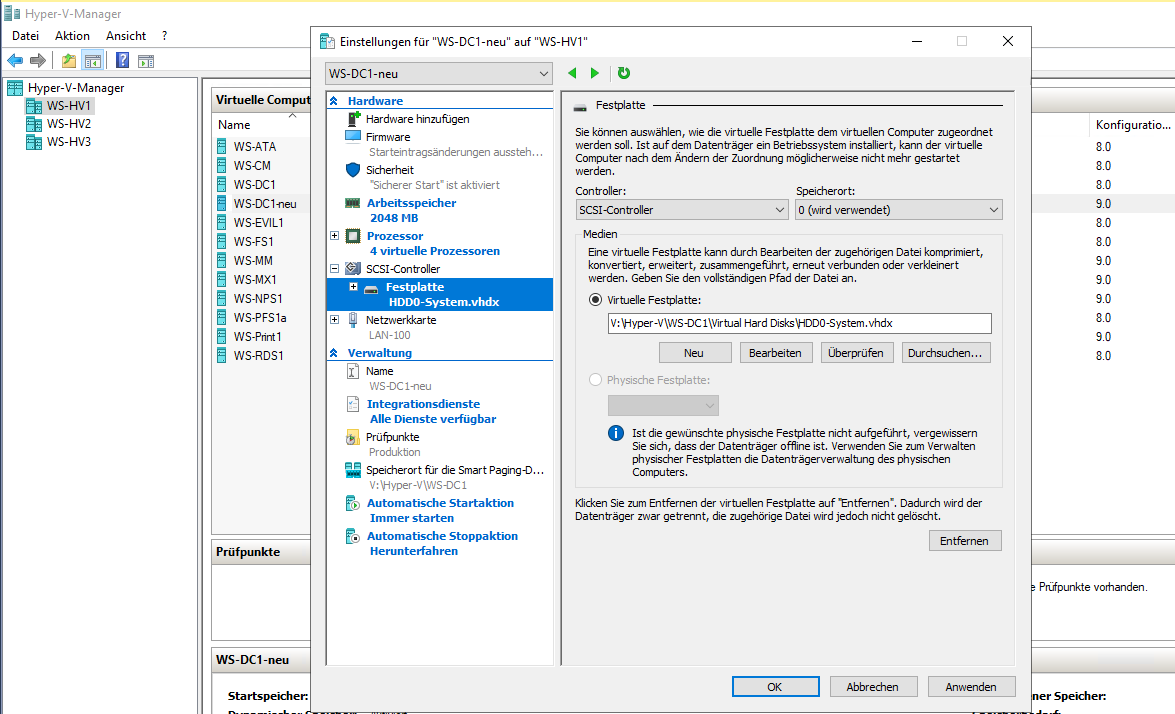Open the Ansicht menu
This screenshot has height=714, width=1175.
click(126, 35)
